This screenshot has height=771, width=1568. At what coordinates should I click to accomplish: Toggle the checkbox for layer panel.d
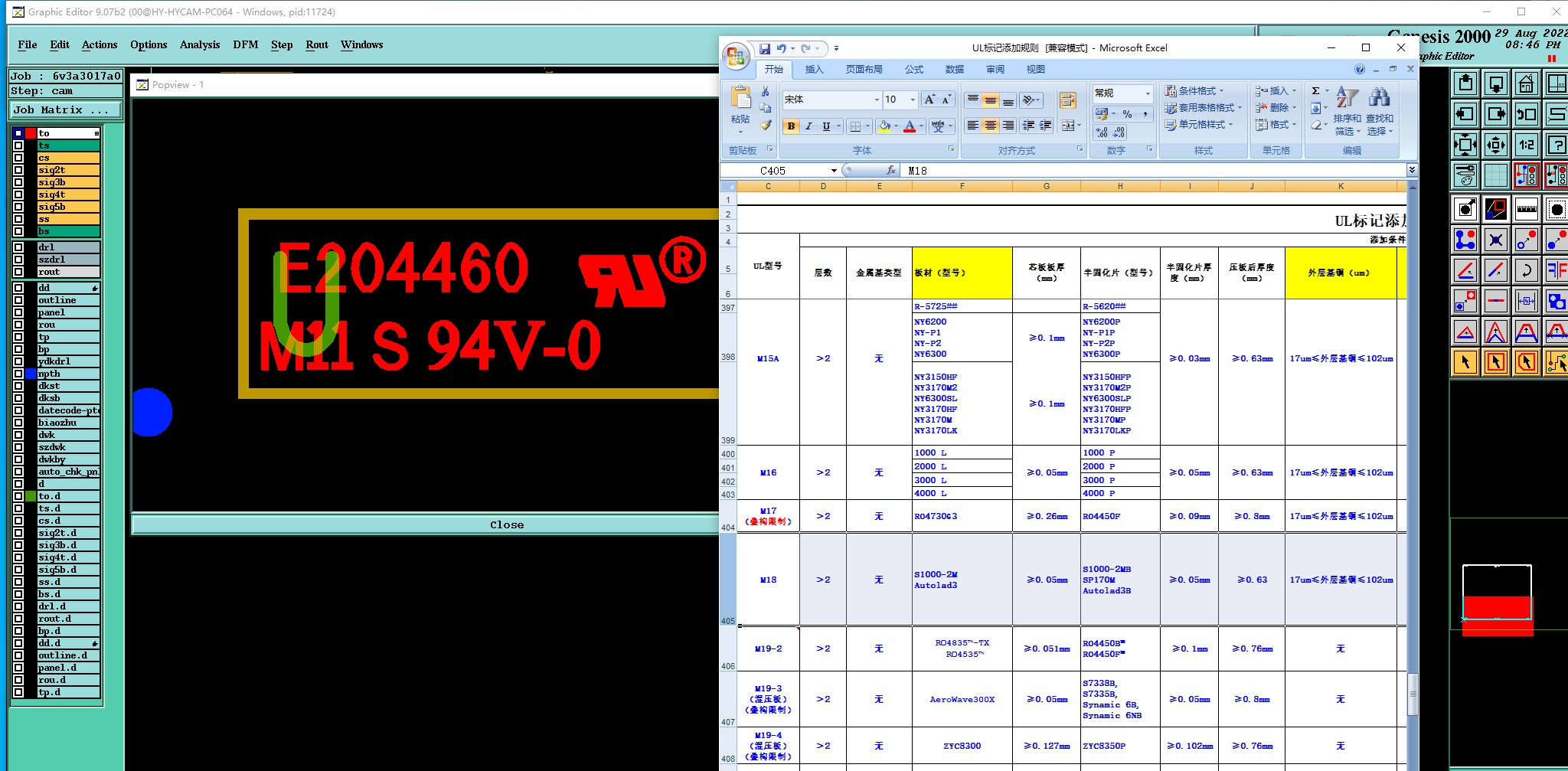(x=18, y=668)
